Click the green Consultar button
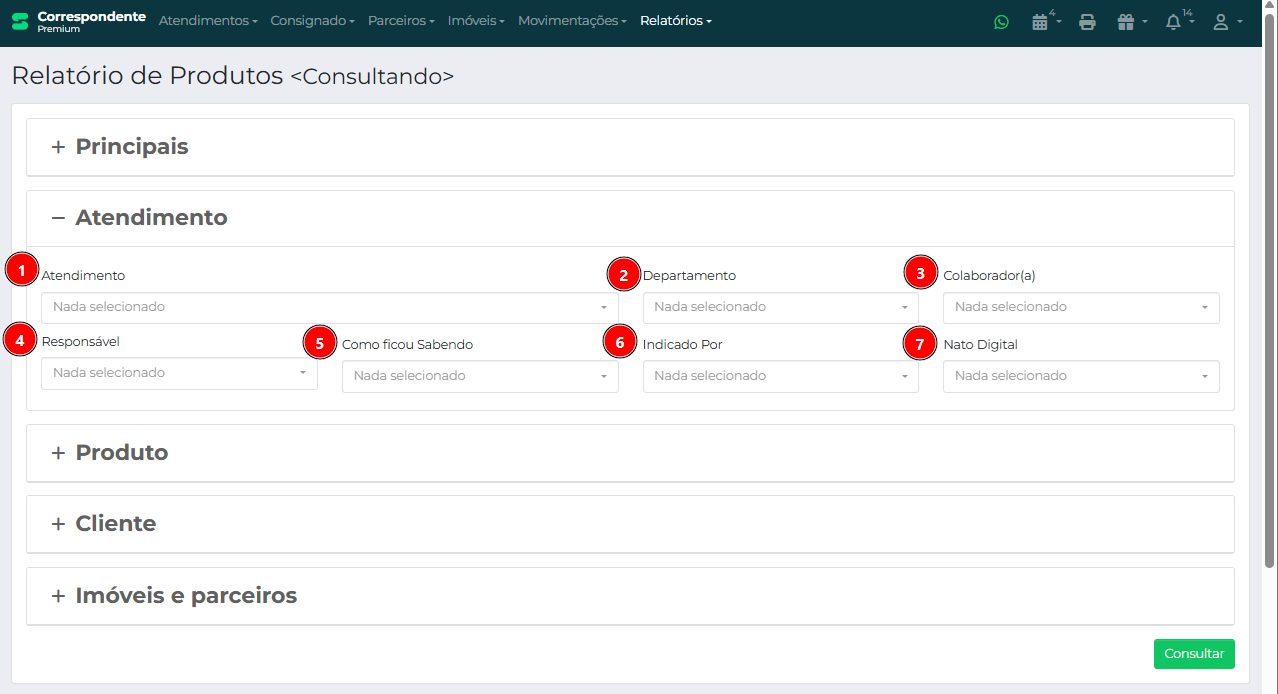Viewport: 1278px width, 694px height. pos(1193,654)
